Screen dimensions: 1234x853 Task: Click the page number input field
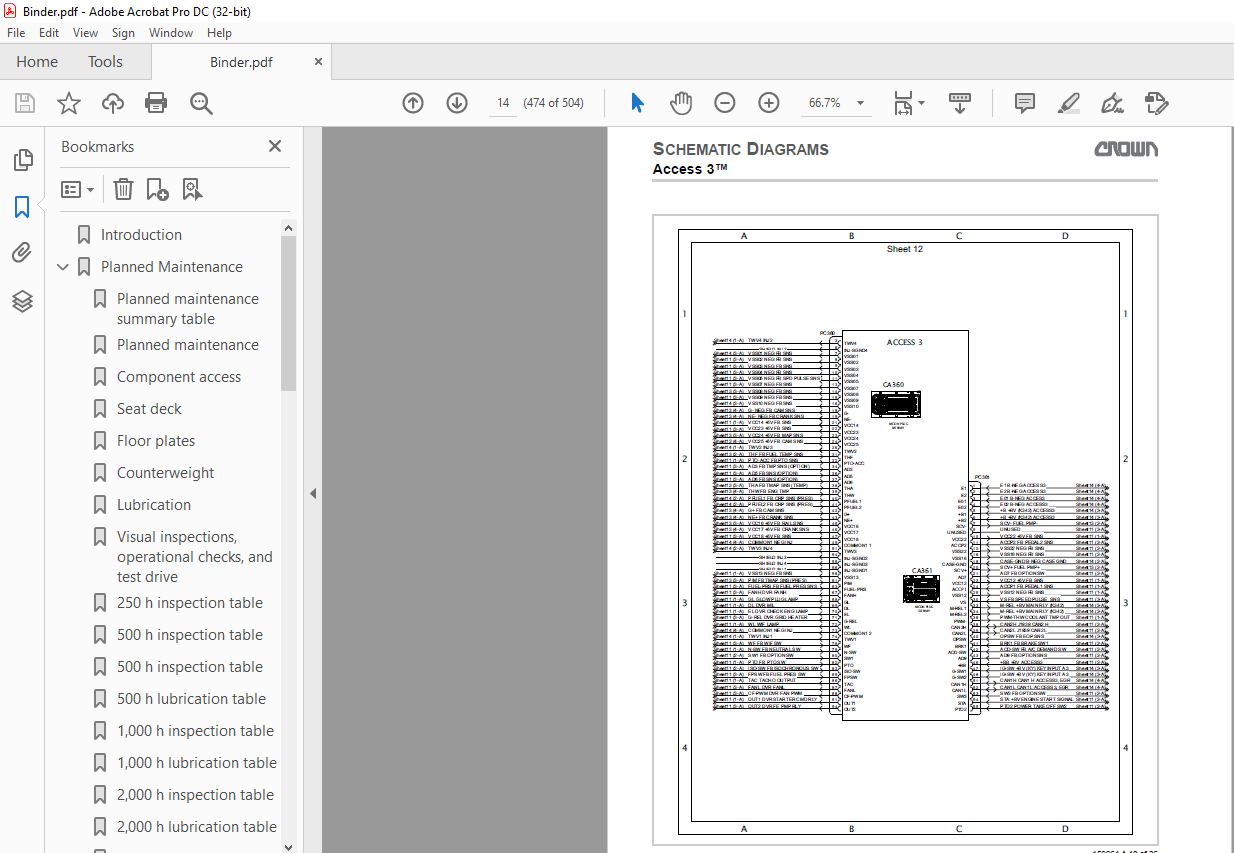tap(503, 103)
